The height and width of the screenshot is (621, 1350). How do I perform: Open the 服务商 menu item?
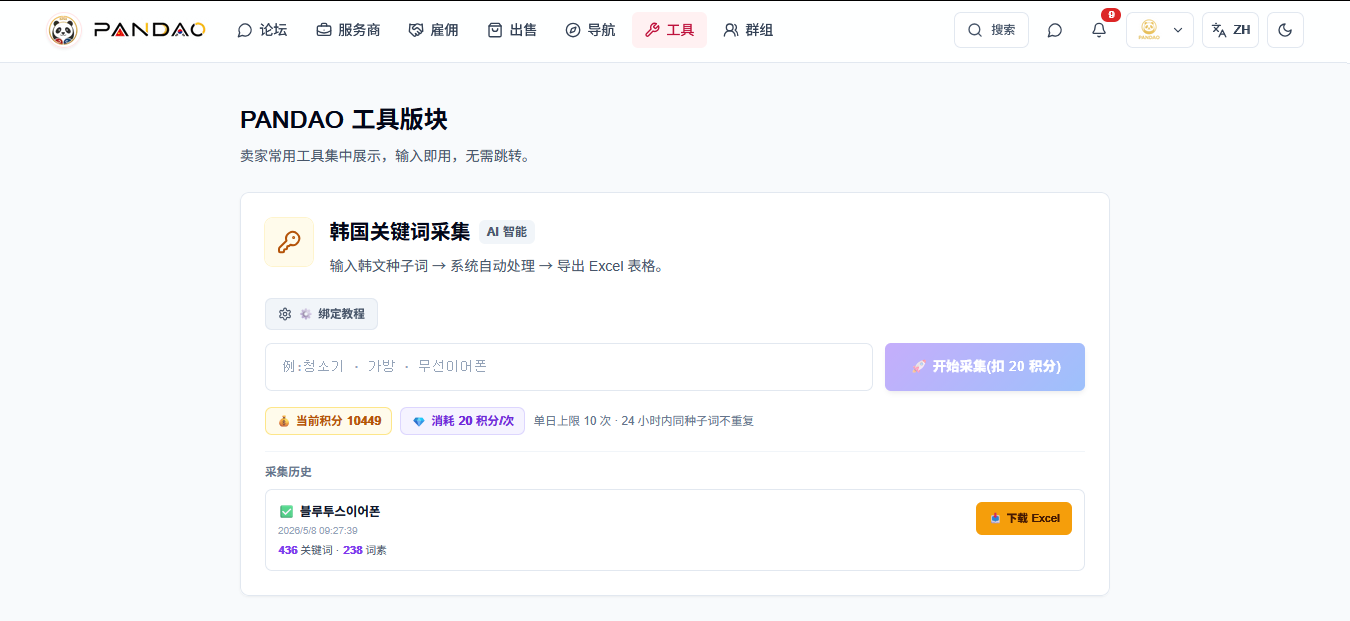pyautogui.click(x=348, y=30)
